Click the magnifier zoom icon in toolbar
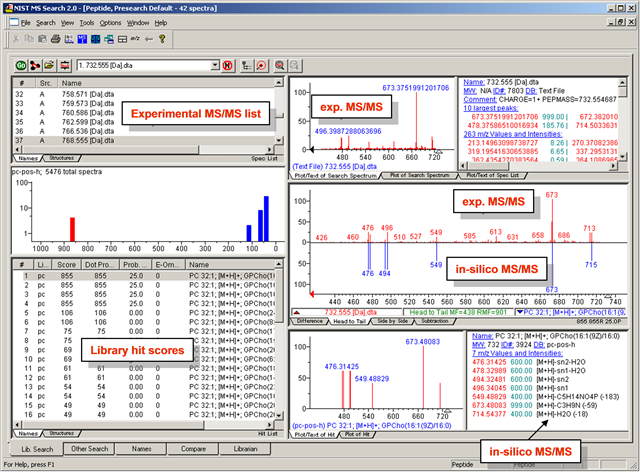This screenshot has width=640, height=472. (279, 65)
